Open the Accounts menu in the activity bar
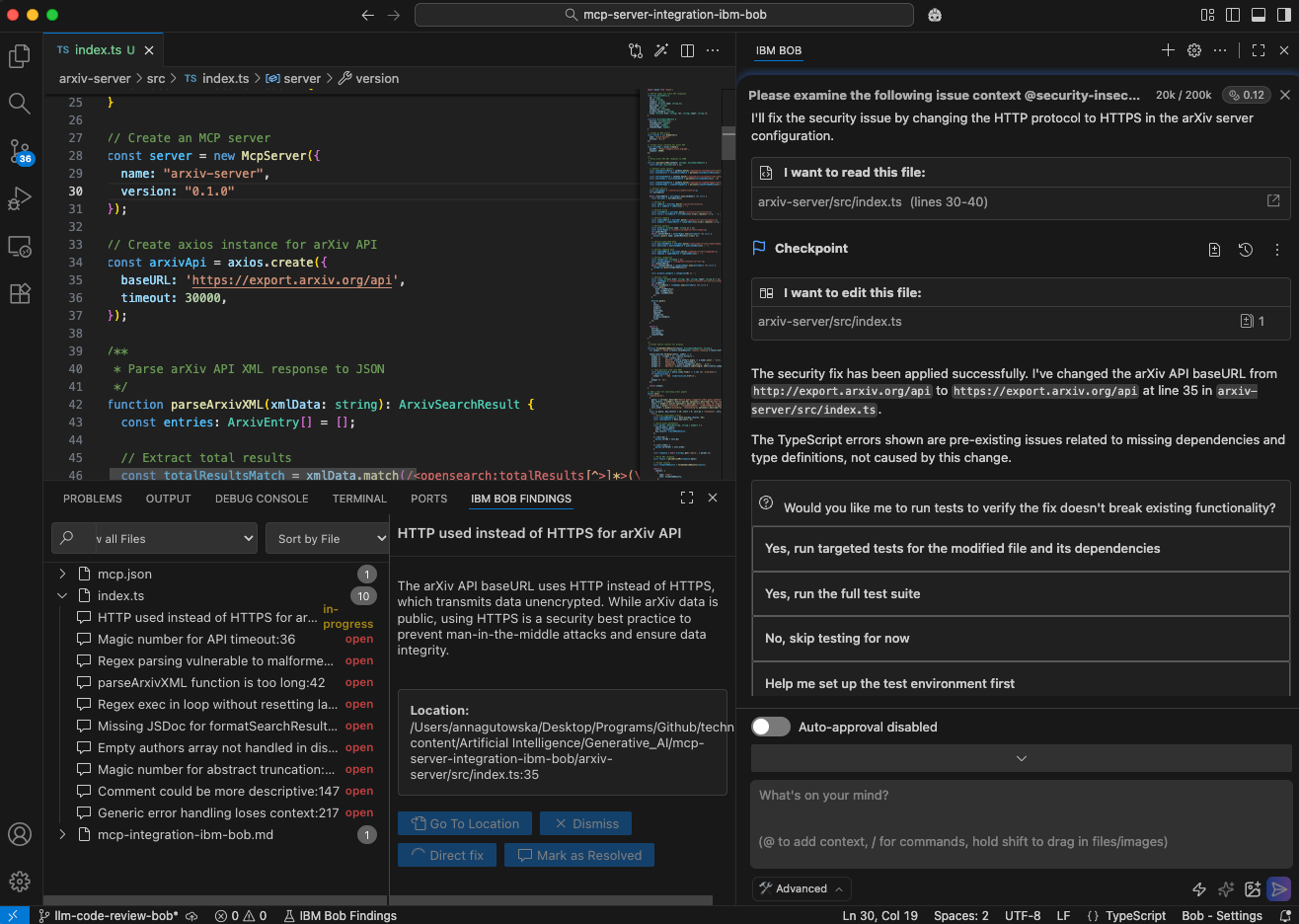This screenshot has width=1299, height=924. (x=20, y=834)
